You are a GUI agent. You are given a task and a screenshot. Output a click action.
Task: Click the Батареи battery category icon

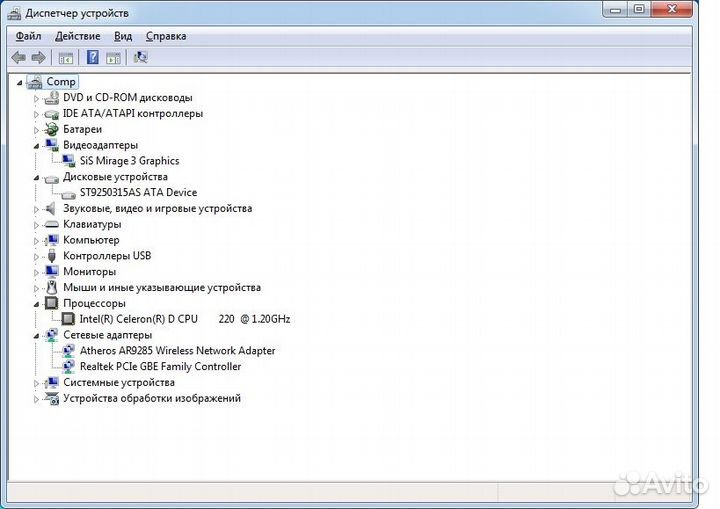[x=51, y=130]
